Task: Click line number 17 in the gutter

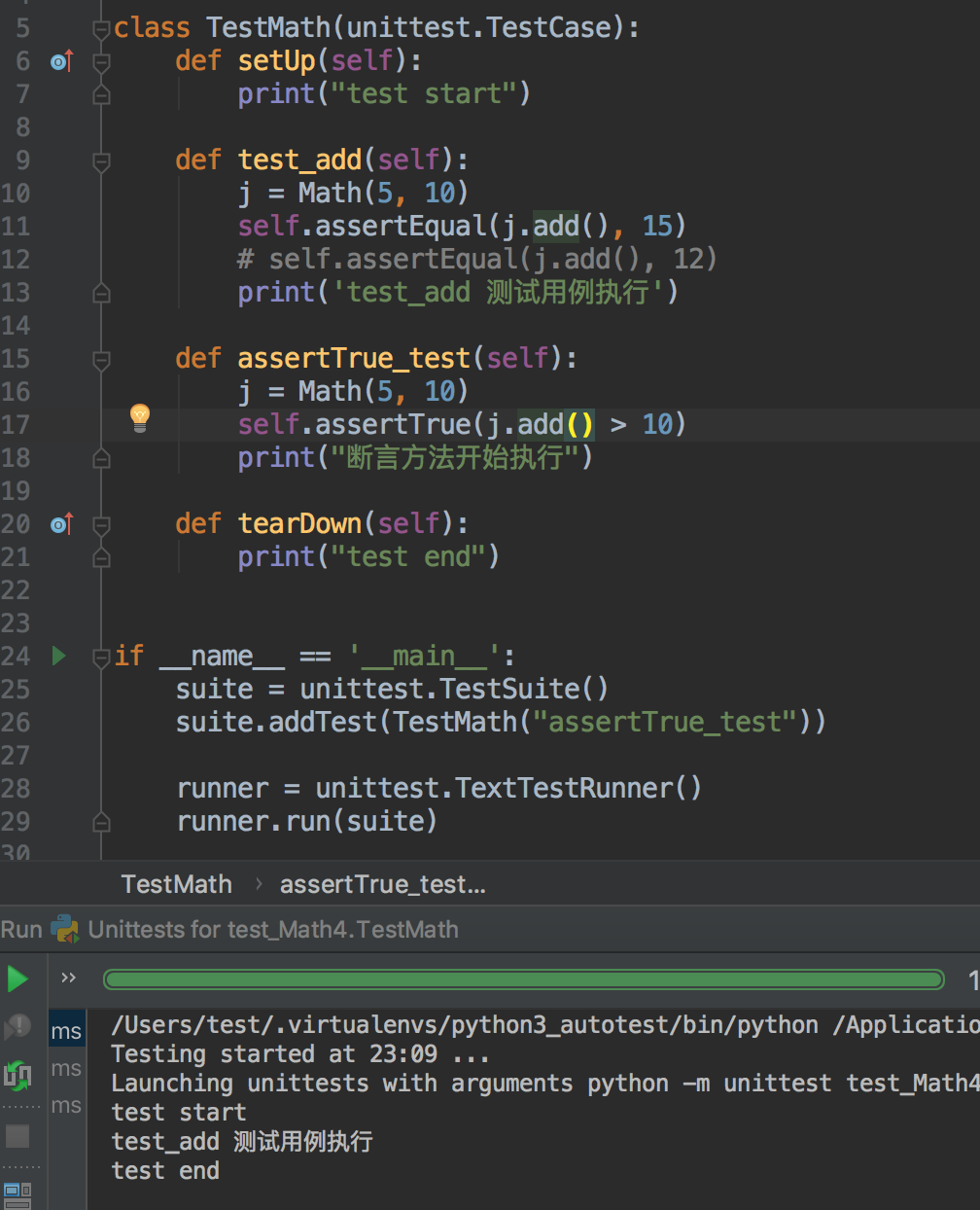Action: pos(16,425)
